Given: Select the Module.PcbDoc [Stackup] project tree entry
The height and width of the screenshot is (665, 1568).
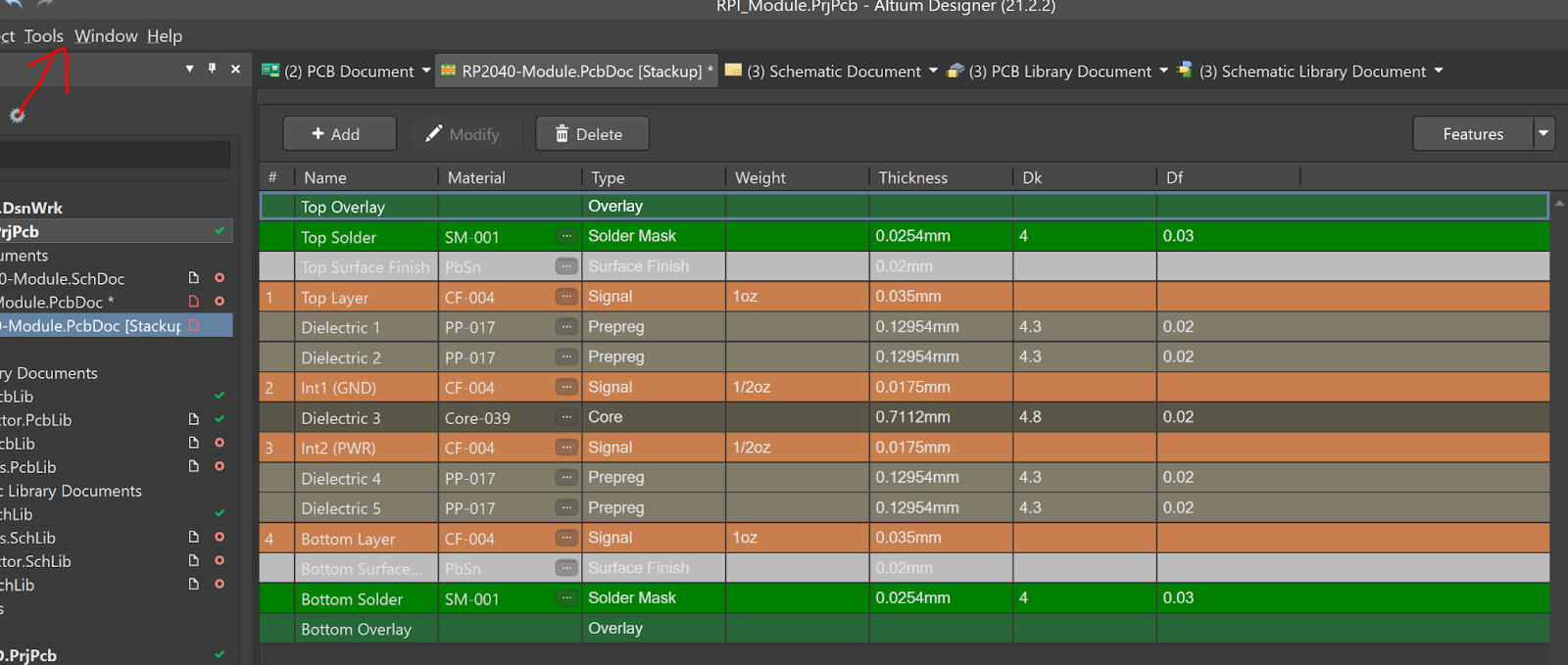Looking at the screenshot, I should pyautogui.click(x=116, y=325).
